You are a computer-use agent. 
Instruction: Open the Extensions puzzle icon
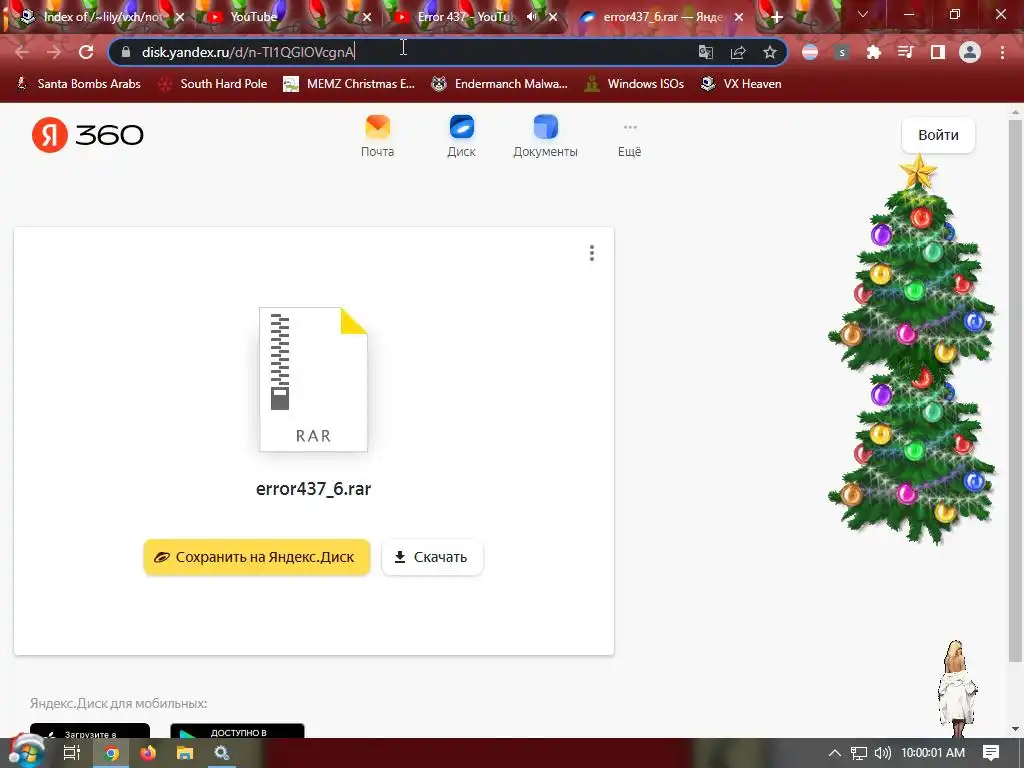873,52
